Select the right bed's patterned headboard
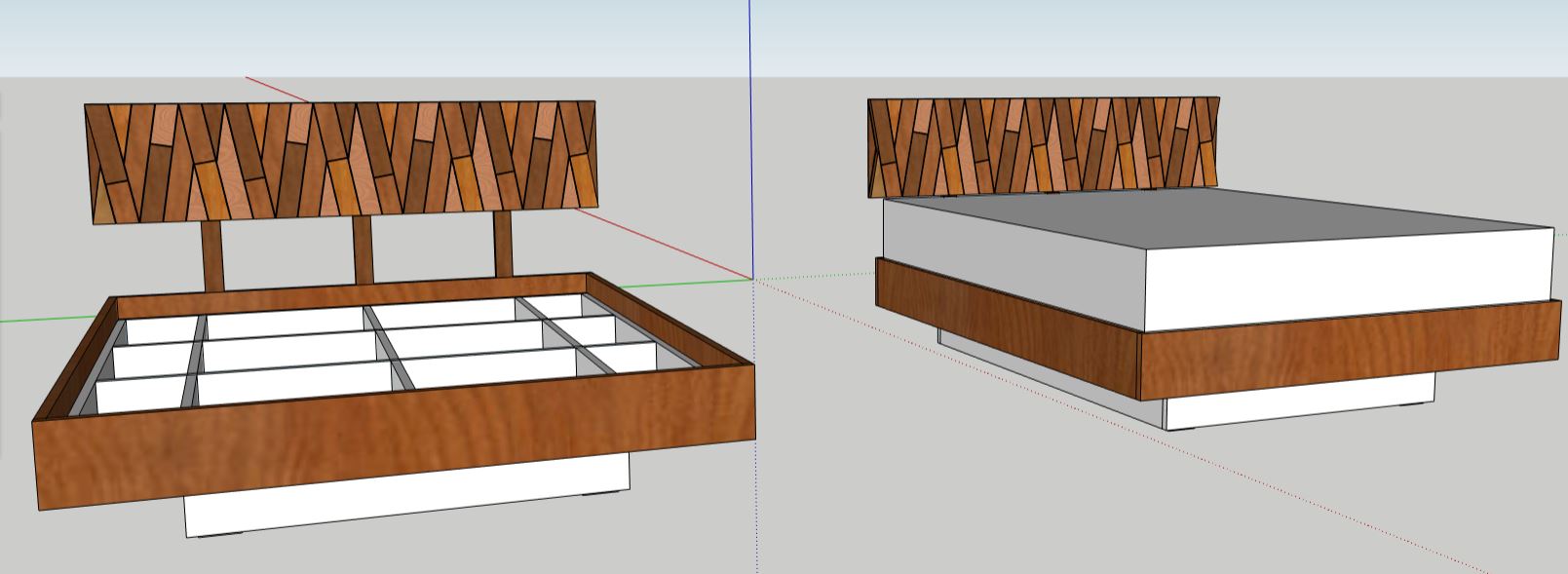Viewport: 1568px width, 574px height. coord(1043,146)
